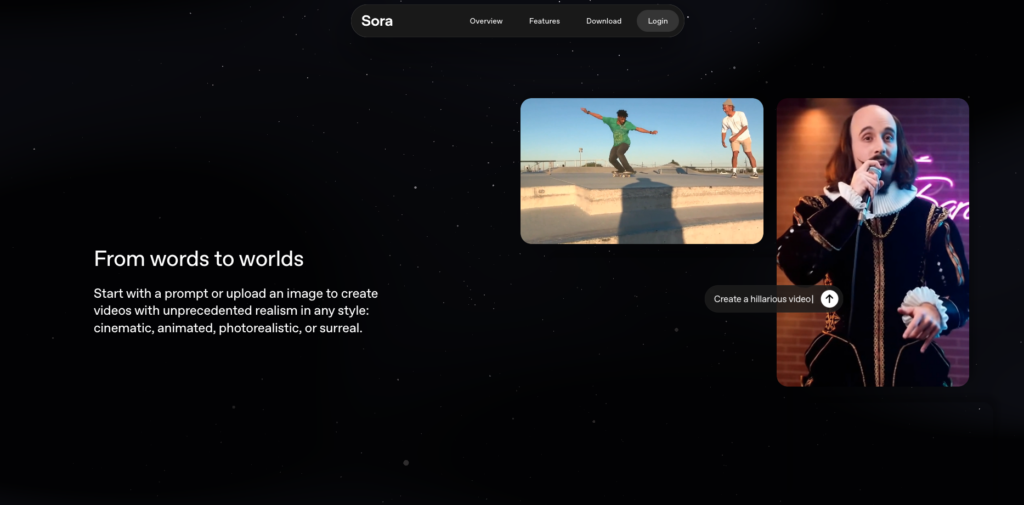
Task: Click the microphone held by the performer
Action: pos(874,174)
